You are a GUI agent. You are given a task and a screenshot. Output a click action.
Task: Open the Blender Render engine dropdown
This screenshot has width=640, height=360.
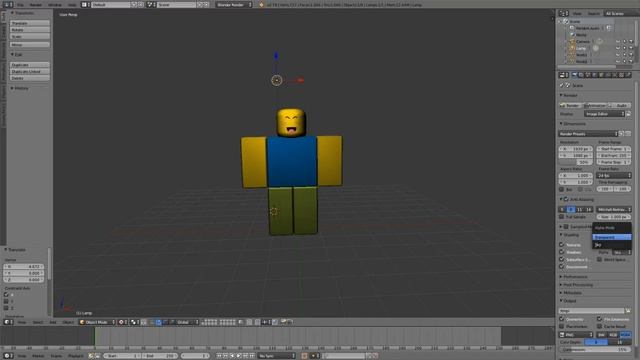click(233, 4)
